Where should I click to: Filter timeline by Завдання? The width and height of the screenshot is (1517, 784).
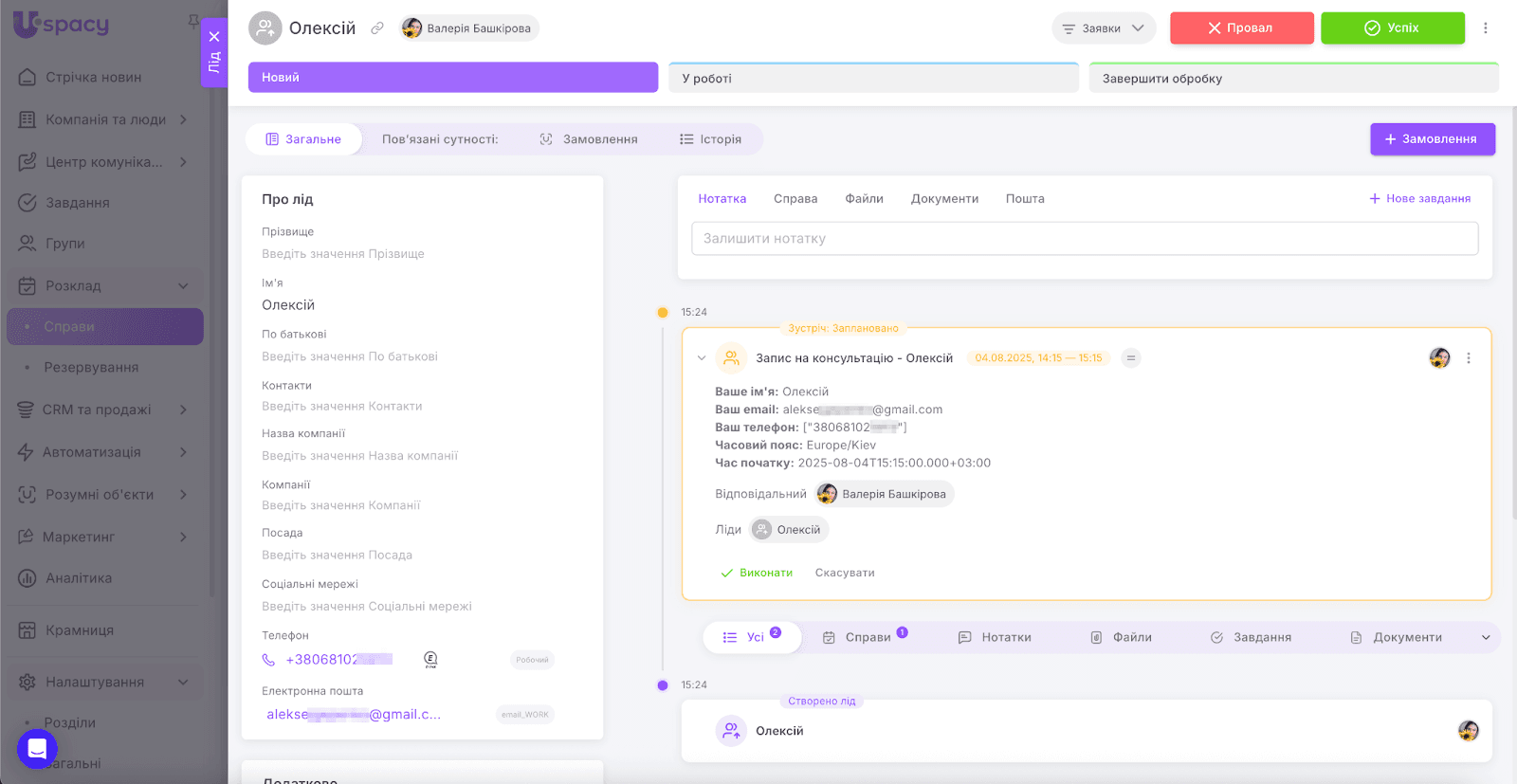1251,638
